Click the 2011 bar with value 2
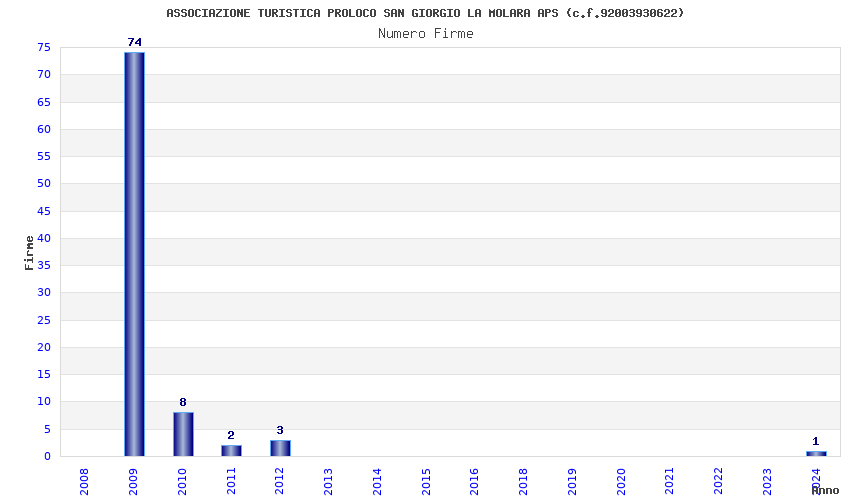This screenshot has height=500, width=850. coord(231,451)
